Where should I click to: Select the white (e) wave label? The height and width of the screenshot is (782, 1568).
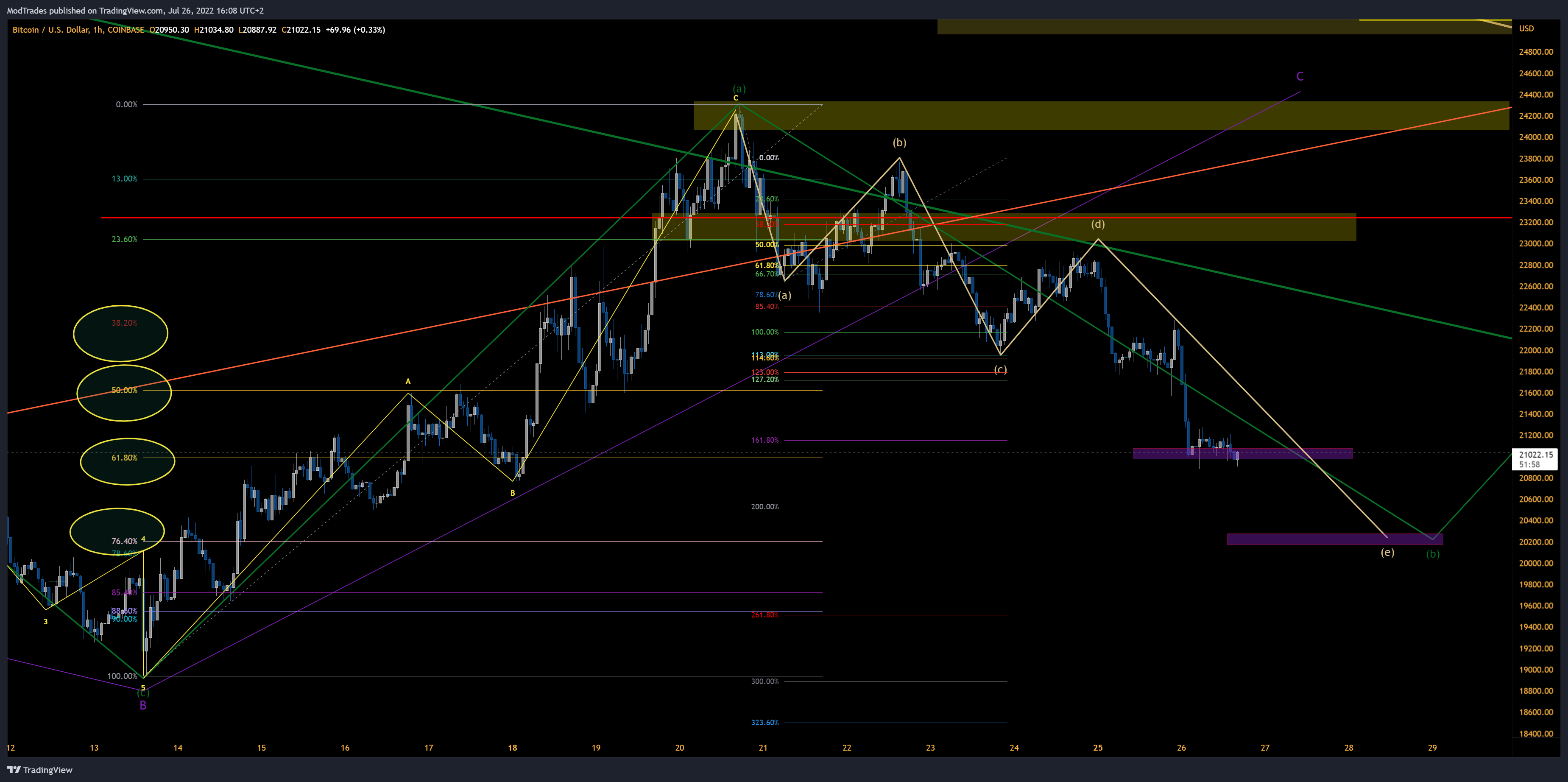(1387, 552)
